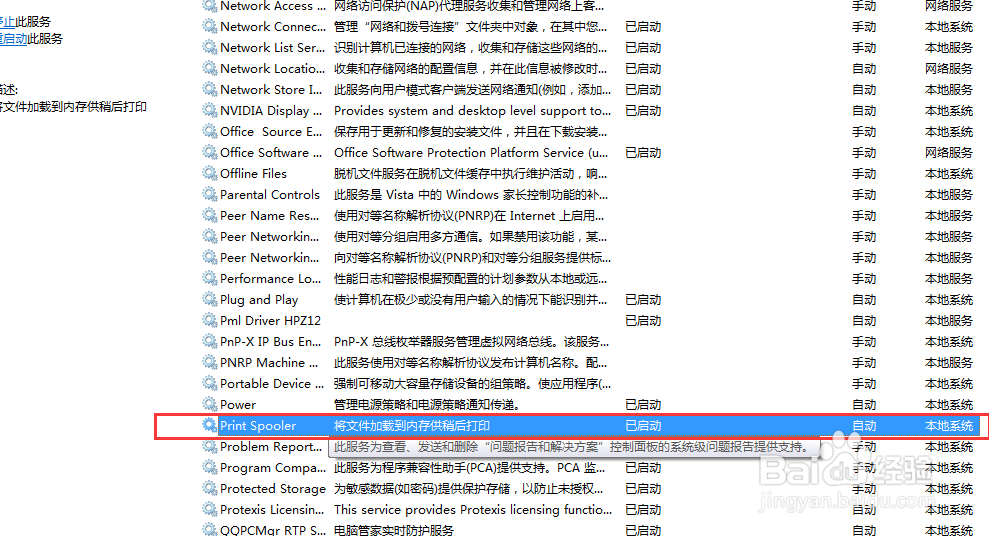
Task: Click 本地服务 logon in PNRP Machine ... row
Action: (x=949, y=363)
